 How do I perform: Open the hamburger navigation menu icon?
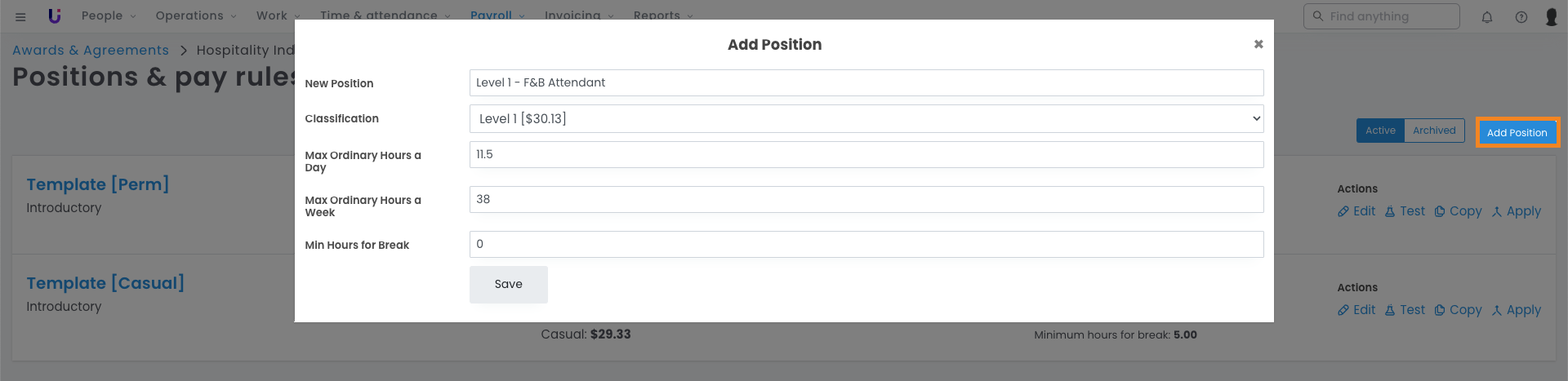click(x=20, y=16)
